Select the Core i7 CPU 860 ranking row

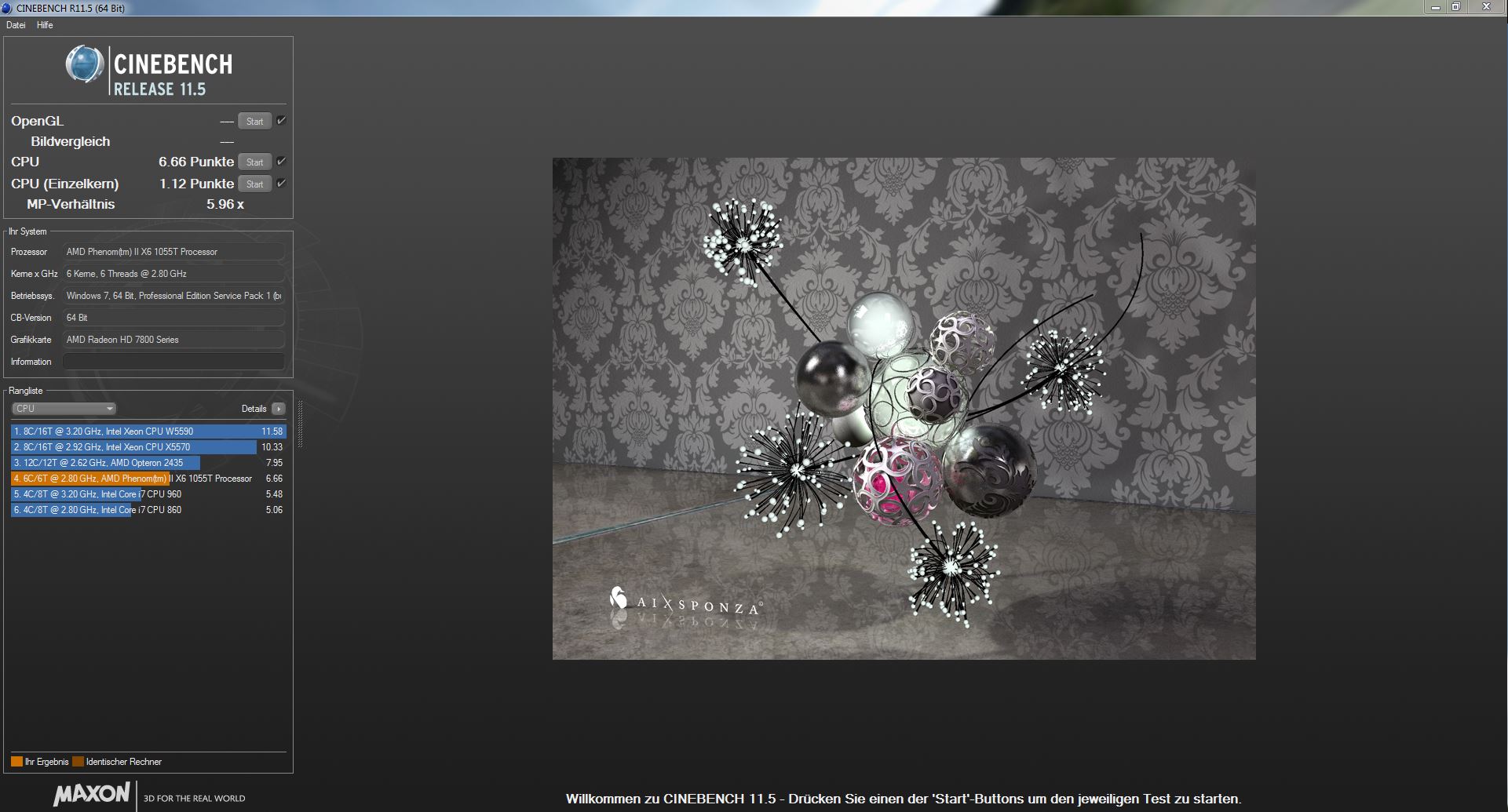(x=148, y=510)
